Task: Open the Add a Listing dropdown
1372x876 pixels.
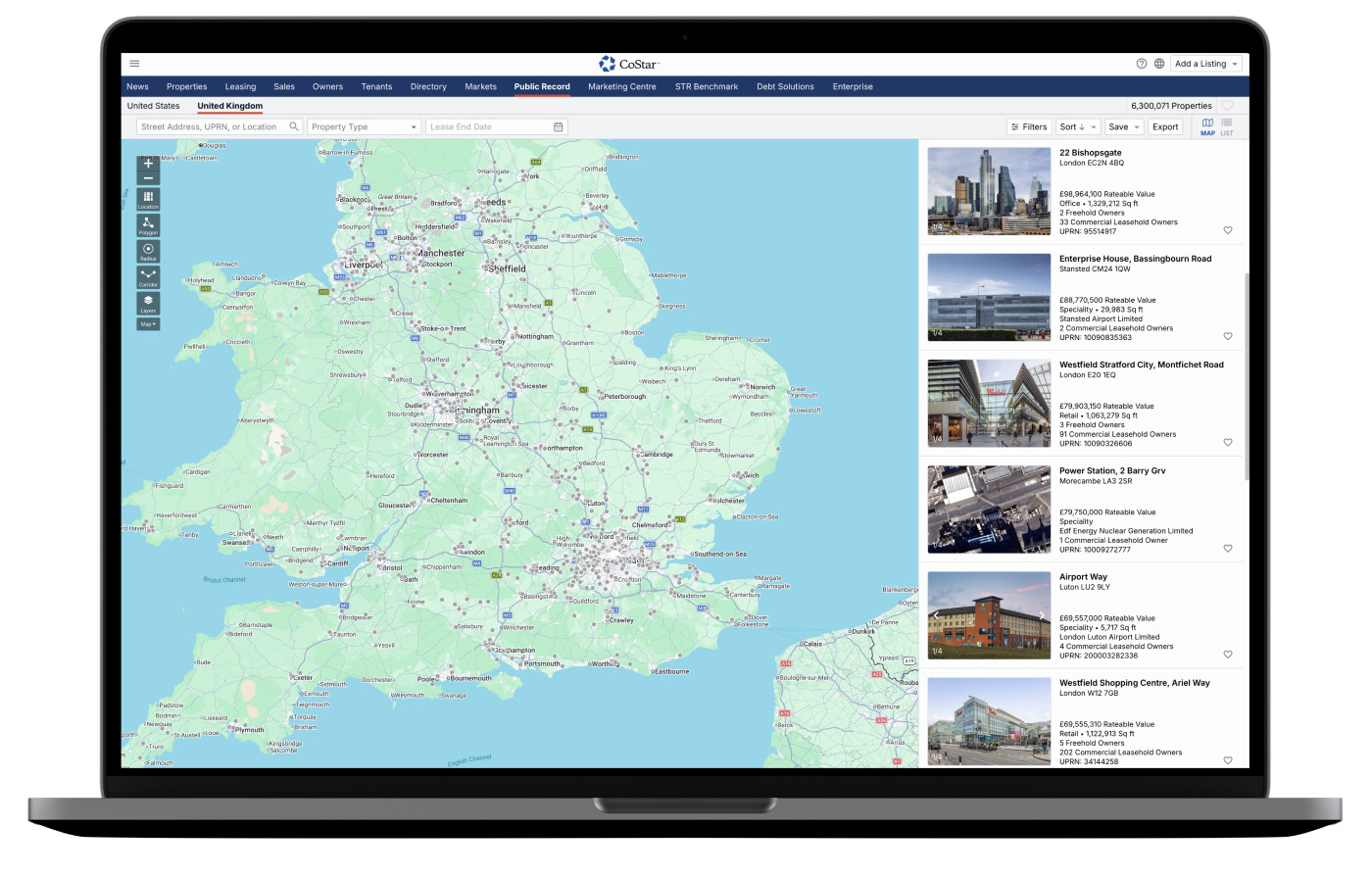Action: click(1207, 64)
